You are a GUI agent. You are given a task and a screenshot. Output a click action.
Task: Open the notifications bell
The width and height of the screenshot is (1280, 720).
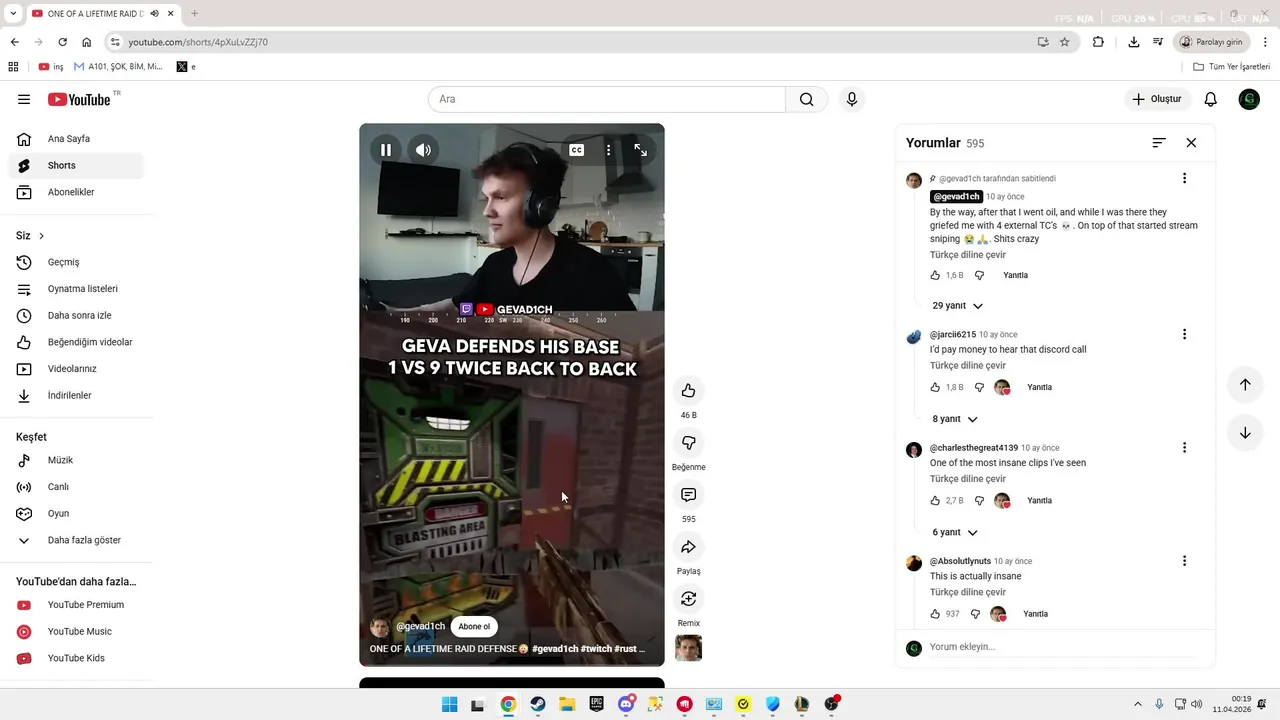point(1210,99)
